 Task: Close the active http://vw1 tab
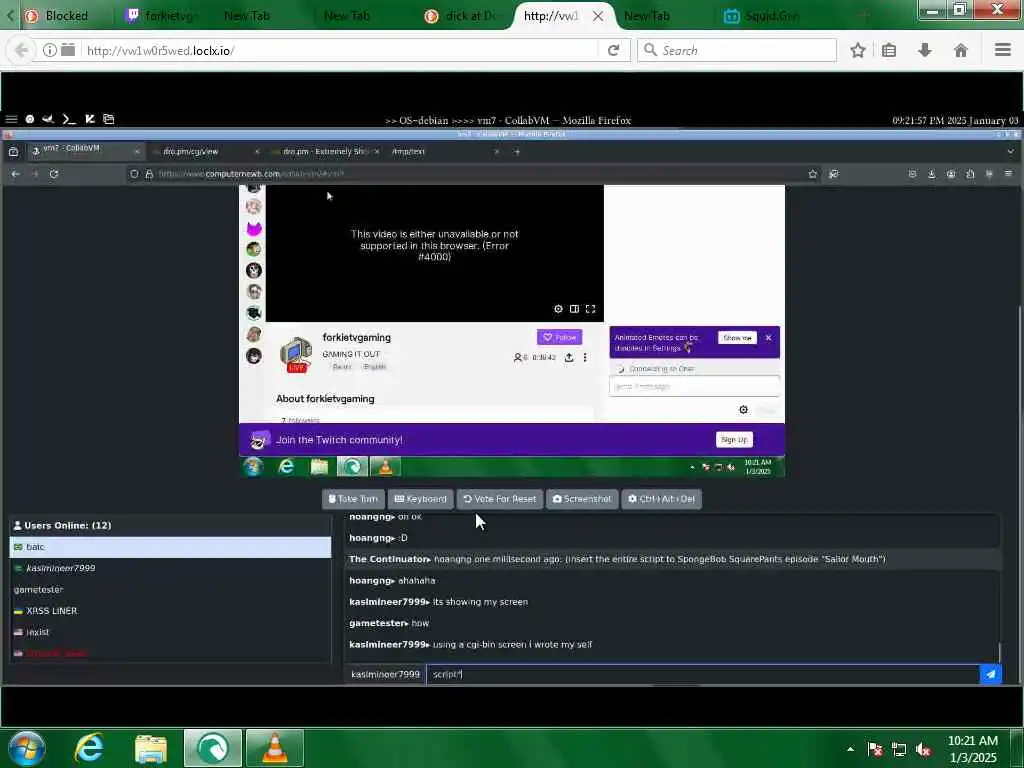pyautogui.click(x=598, y=16)
